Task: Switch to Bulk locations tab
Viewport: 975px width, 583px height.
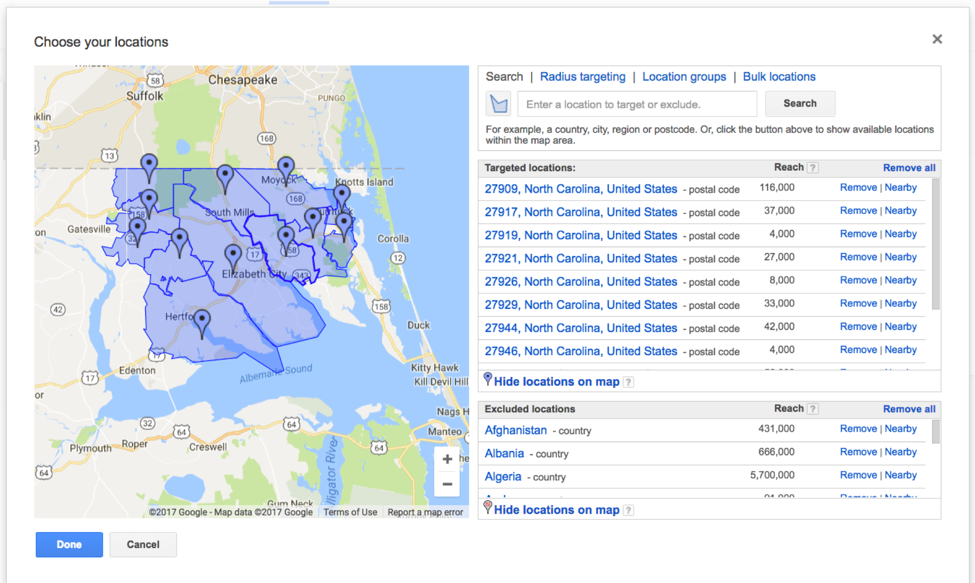Action: [779, 76]
